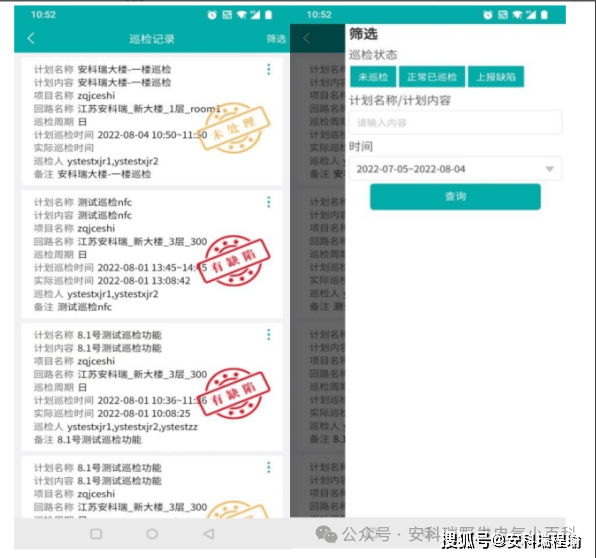596x558 pixels.
Task: Tap the back arrow beside 巡检记录
Action: (31, 38)
